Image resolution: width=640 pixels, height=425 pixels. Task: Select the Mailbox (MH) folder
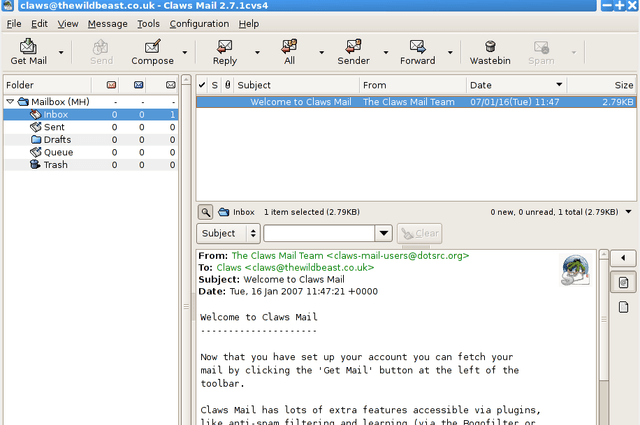[x=60, y=102]
